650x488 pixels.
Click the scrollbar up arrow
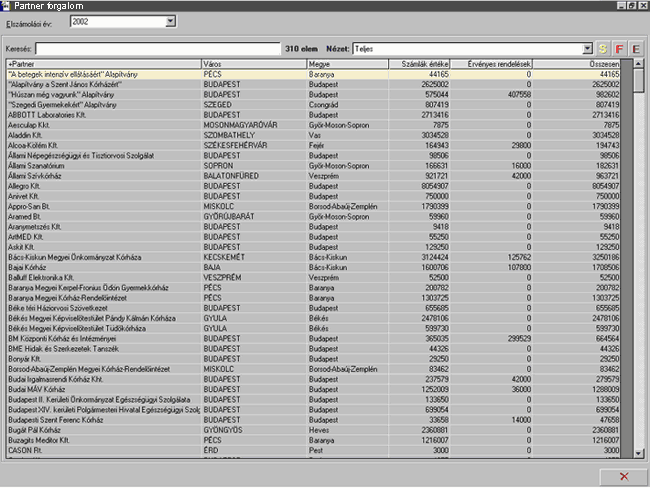[639, 64]
